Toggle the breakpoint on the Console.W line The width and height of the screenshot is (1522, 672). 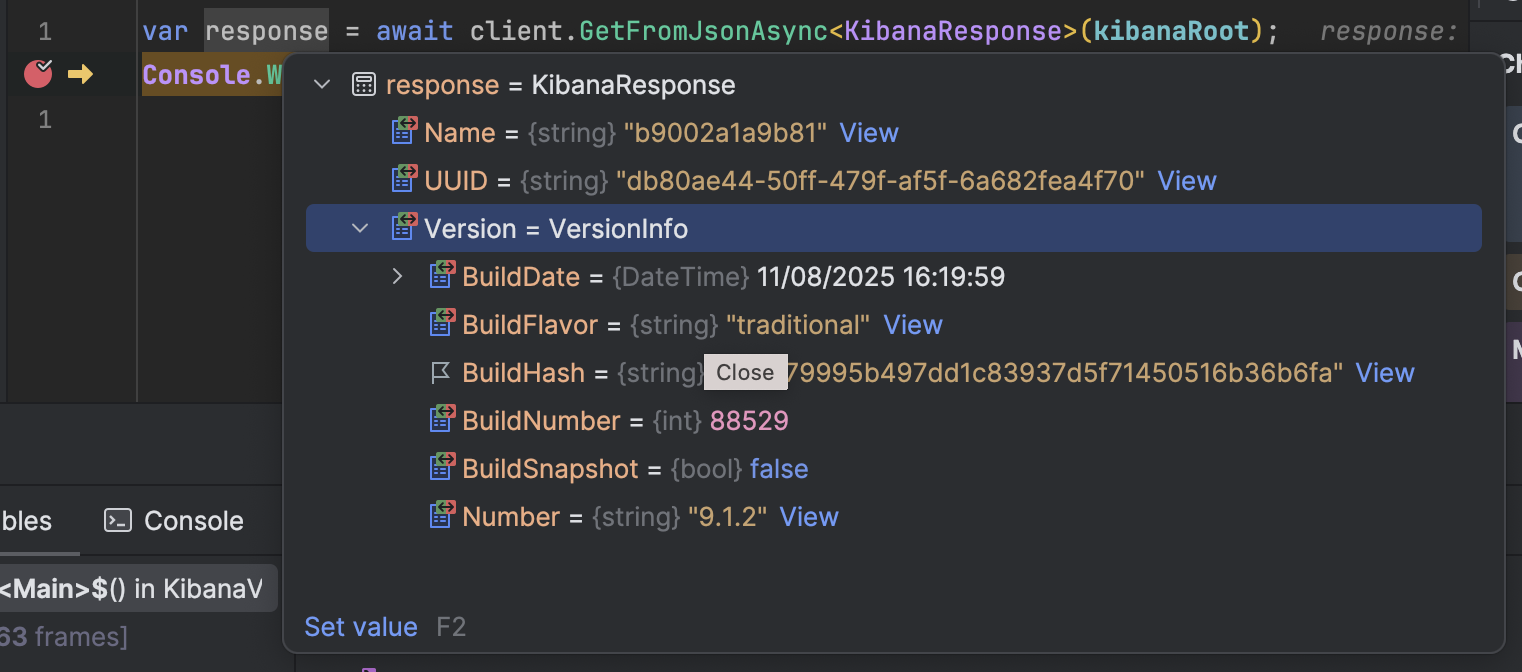(x=37, y=73)
